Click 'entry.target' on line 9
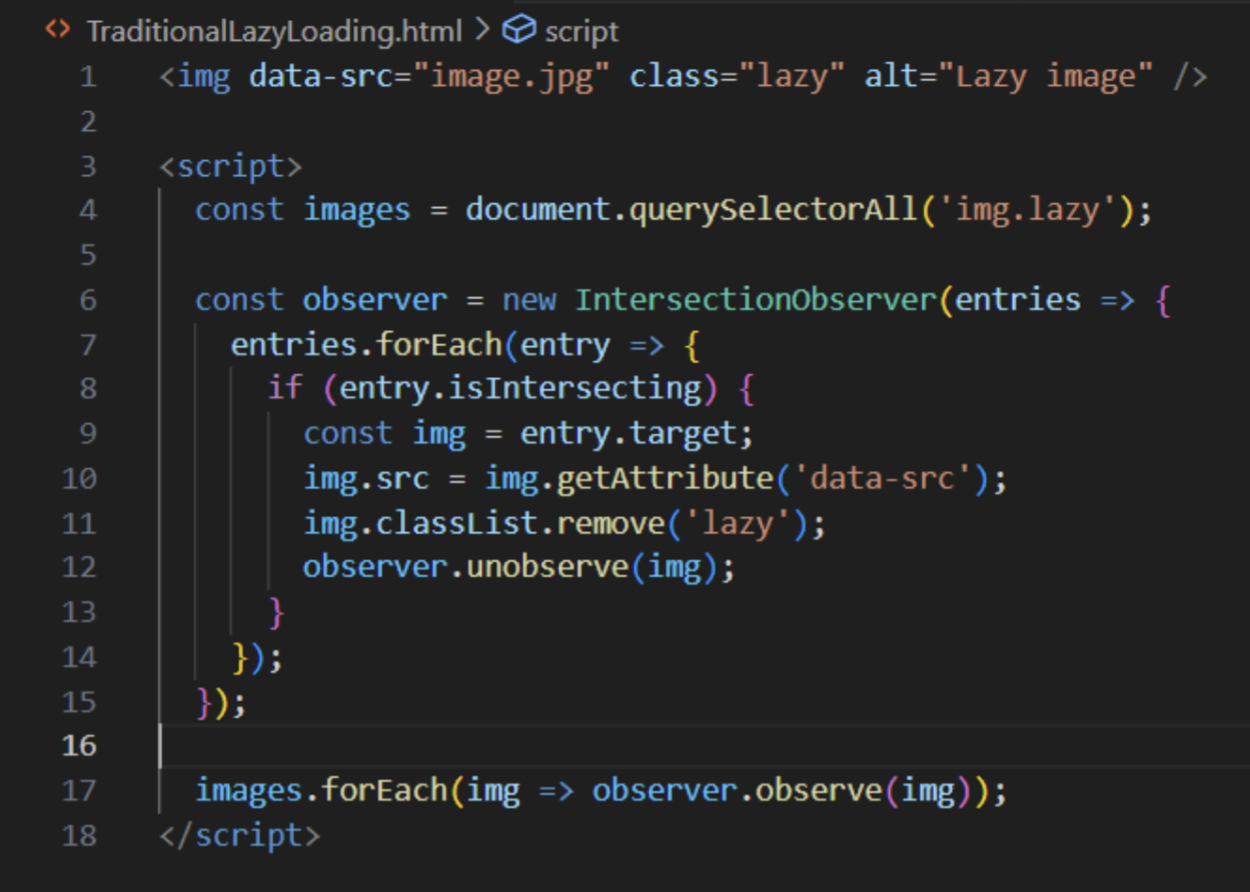 point(628,433)
